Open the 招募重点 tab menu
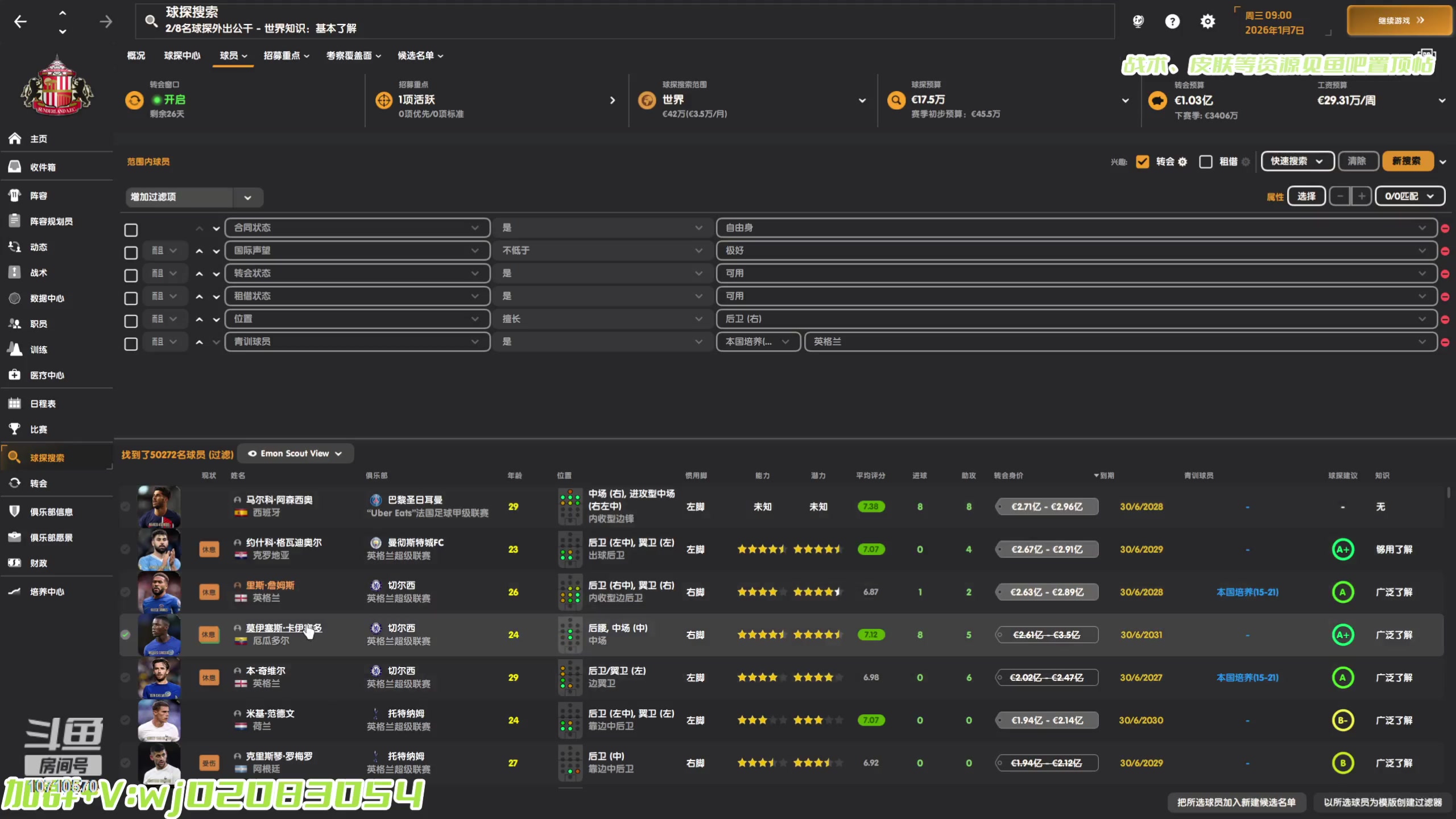The image size is (1456, 819). coord(287,55)
